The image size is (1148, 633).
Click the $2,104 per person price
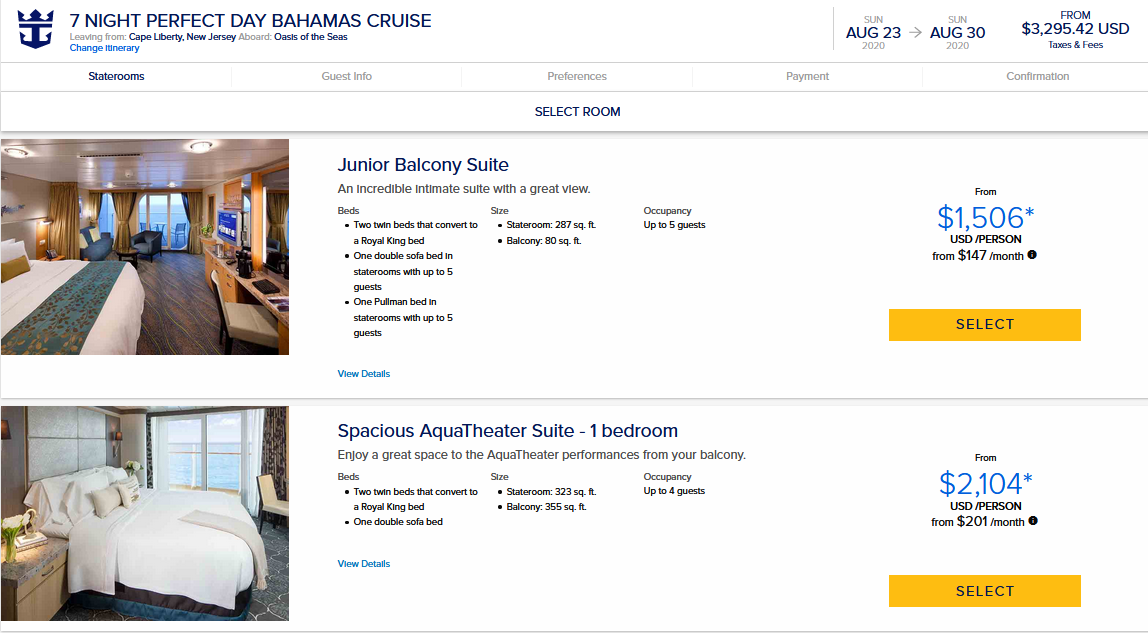[x=985, y=484]
